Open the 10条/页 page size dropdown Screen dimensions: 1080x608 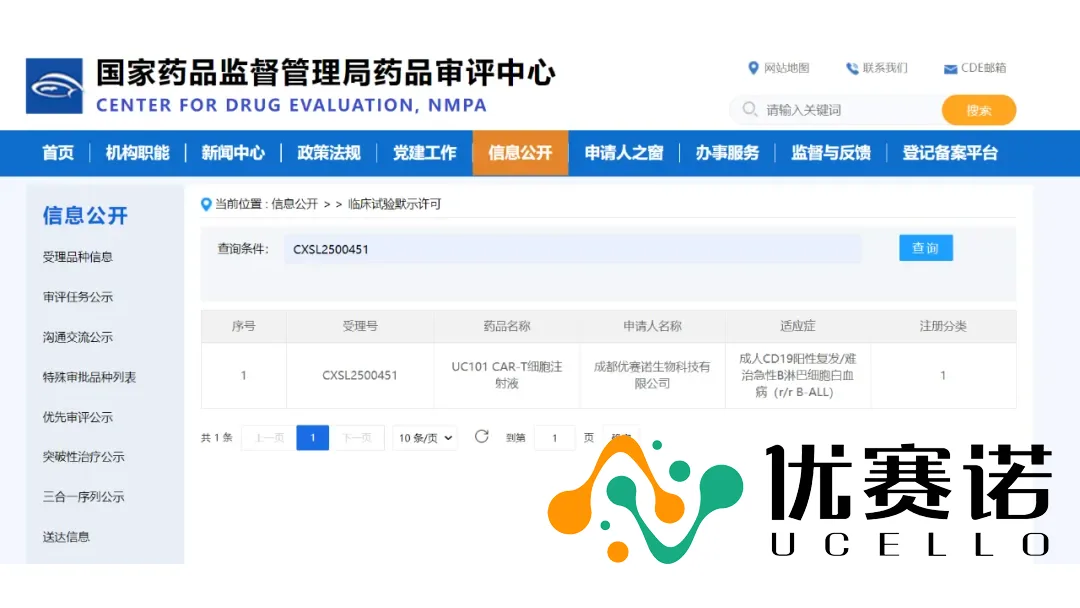(425, 438)
